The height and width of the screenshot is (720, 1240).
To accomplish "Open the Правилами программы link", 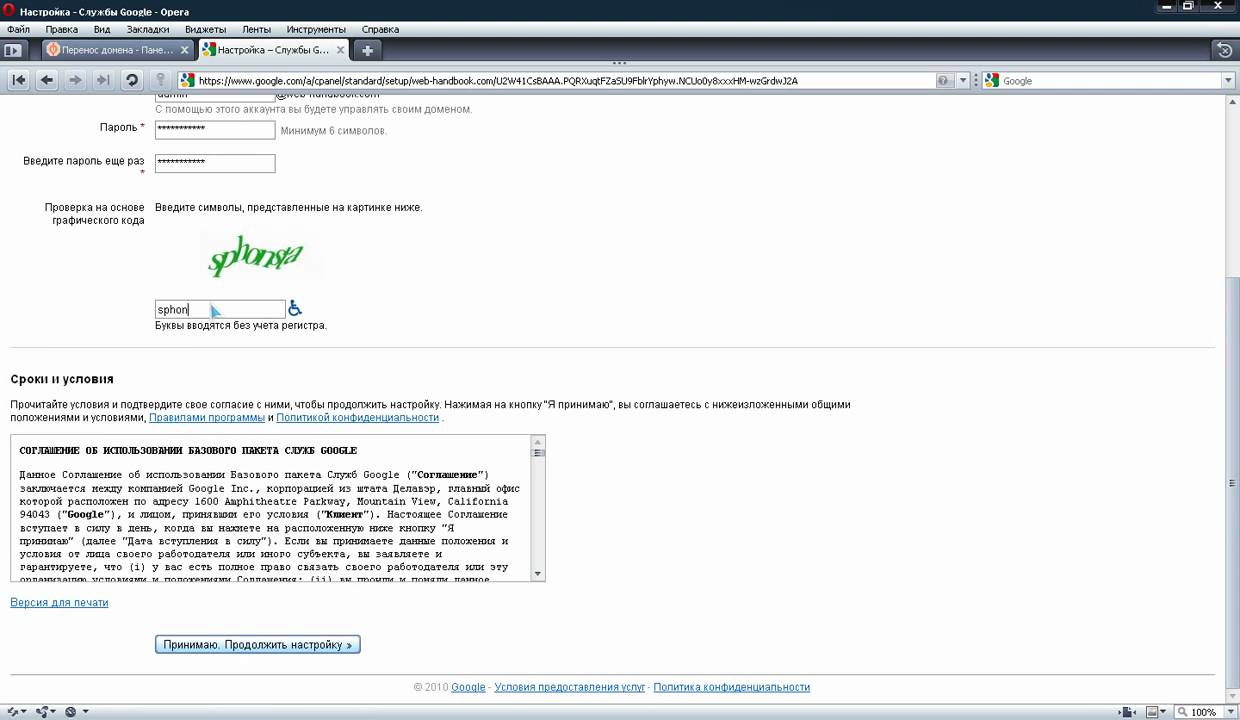I will [x=207, y=418].
